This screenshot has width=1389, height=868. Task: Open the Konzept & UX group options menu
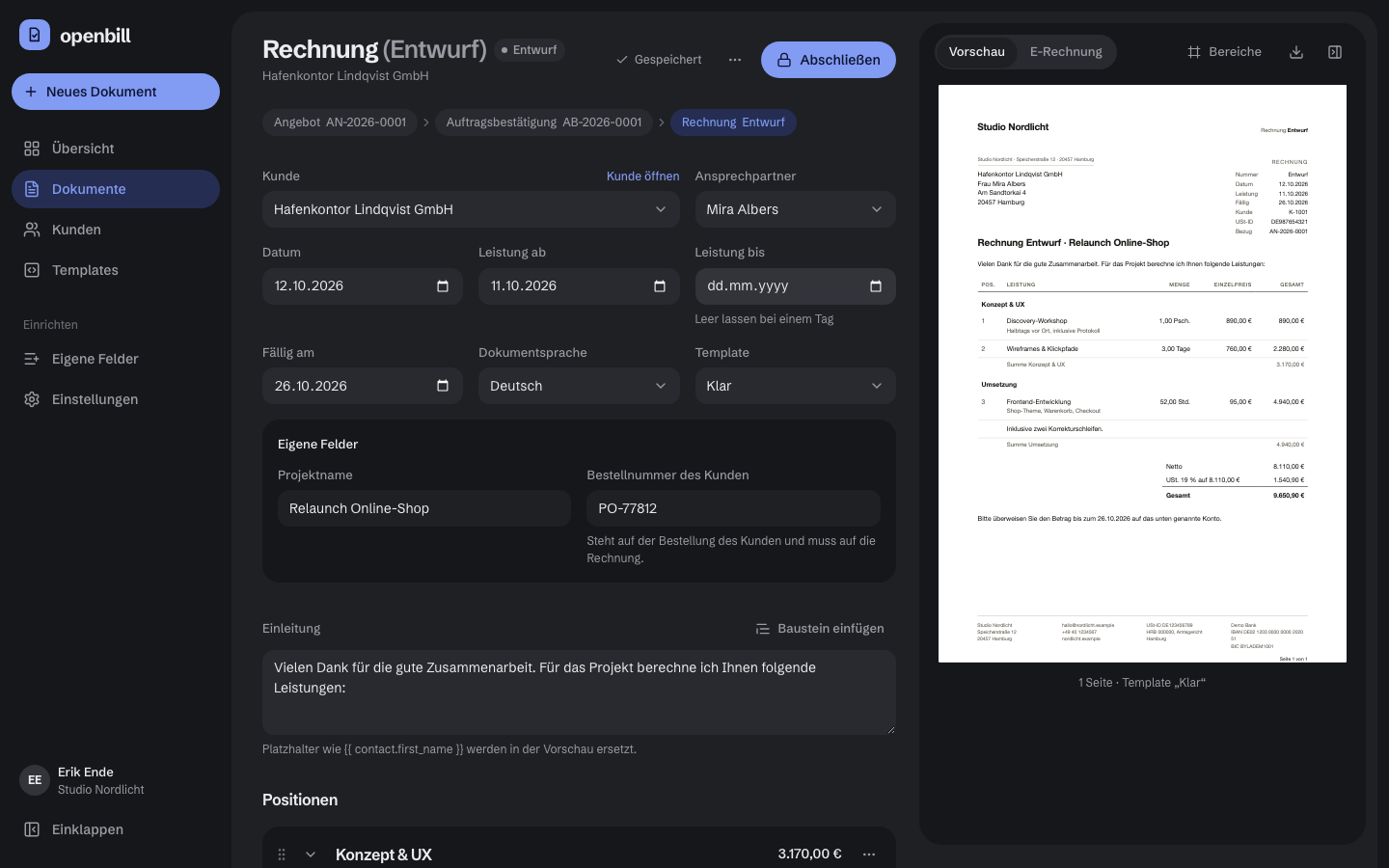869,854
